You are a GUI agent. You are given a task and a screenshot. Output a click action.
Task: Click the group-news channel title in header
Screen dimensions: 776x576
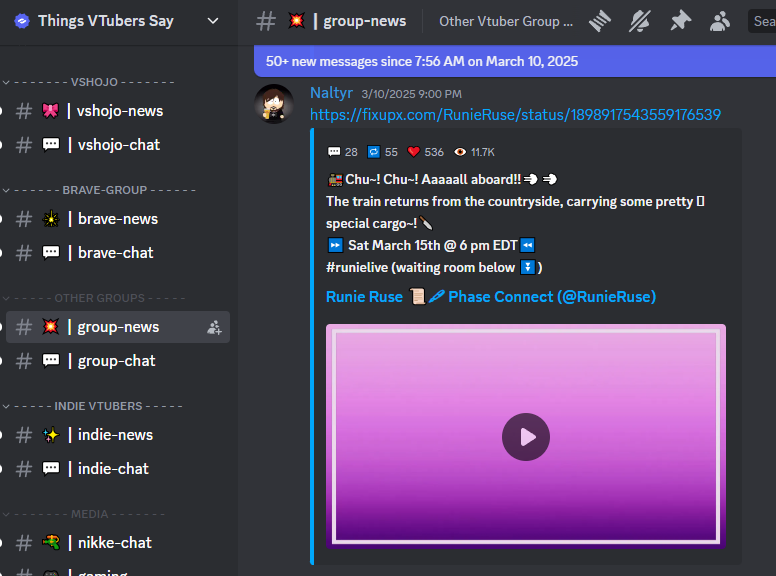tap(365, 21)
